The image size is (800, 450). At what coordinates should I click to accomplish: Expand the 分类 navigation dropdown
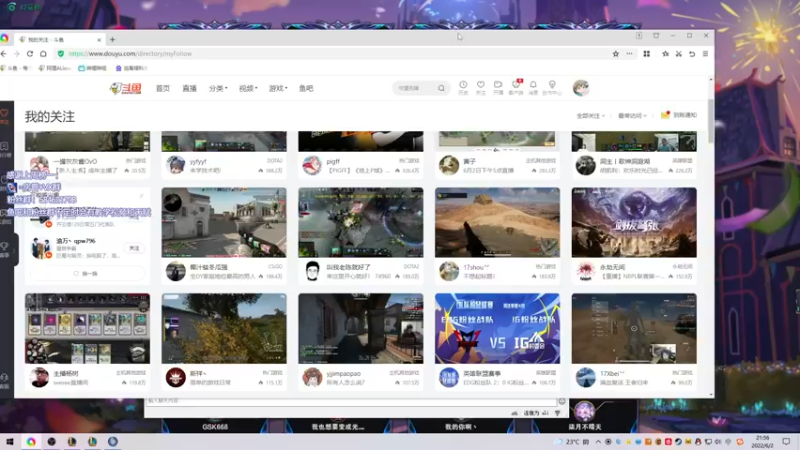coord(218,88)
